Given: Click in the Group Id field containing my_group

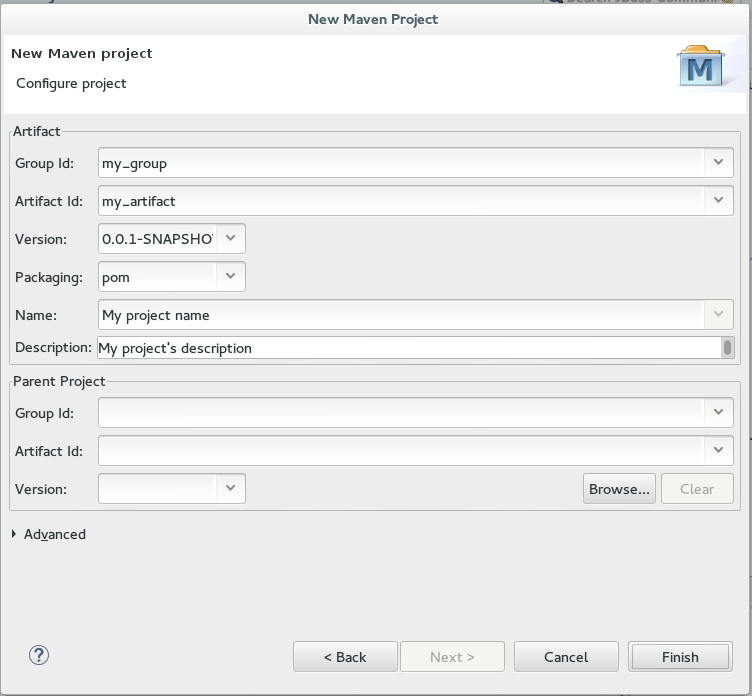Looking at the screenshot, I should click(401, 163).
